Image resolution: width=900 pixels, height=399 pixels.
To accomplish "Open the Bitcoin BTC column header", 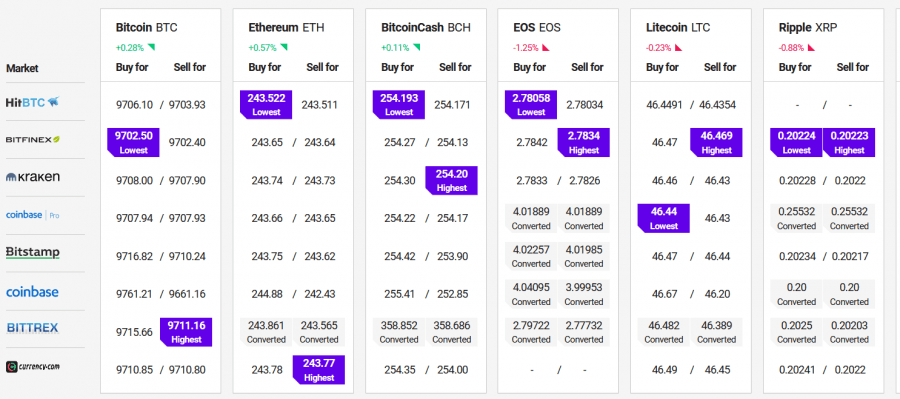I will [x=146, y=27].
